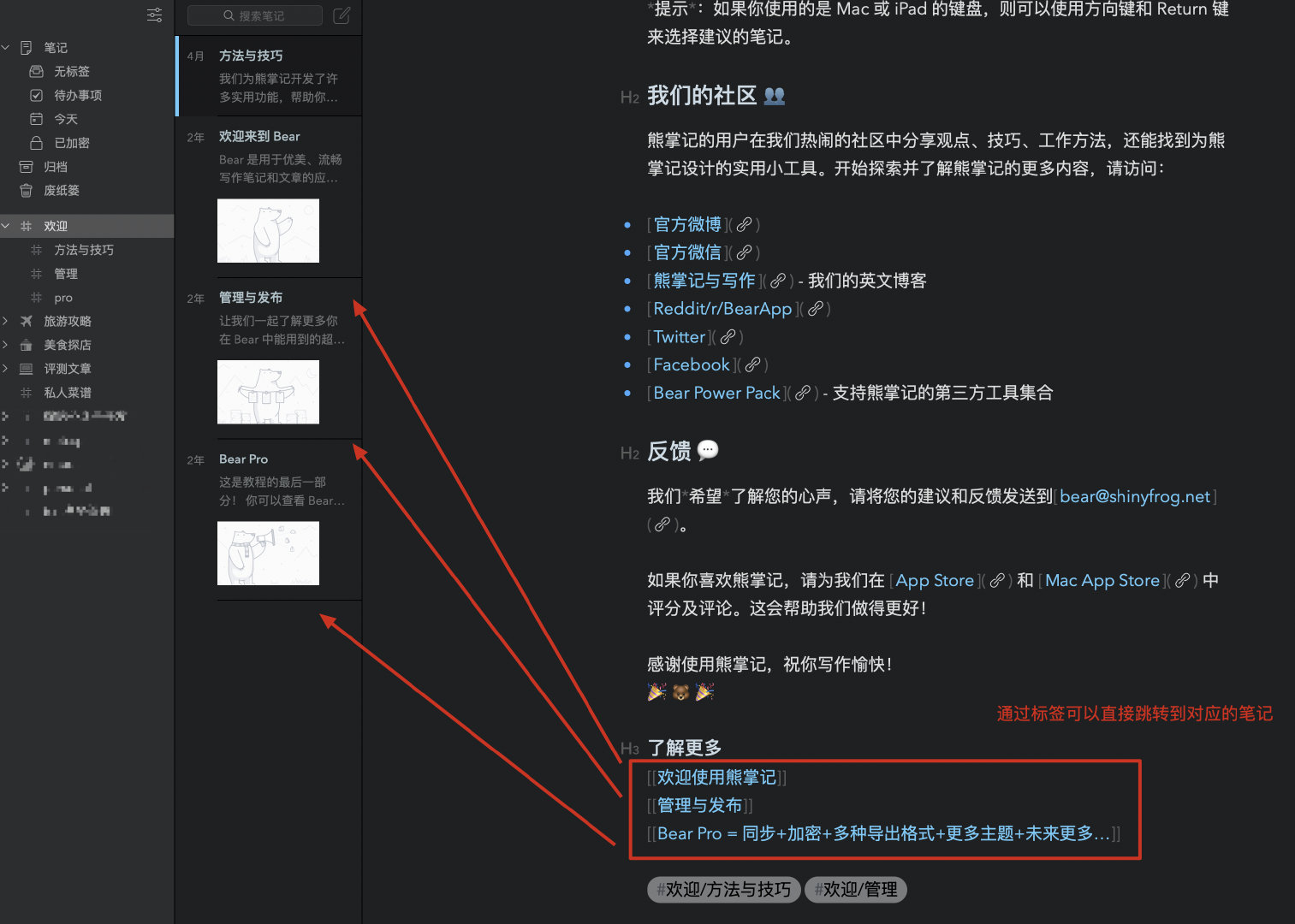
Task: Click link icon next to 官方微信
Action: 744,253
